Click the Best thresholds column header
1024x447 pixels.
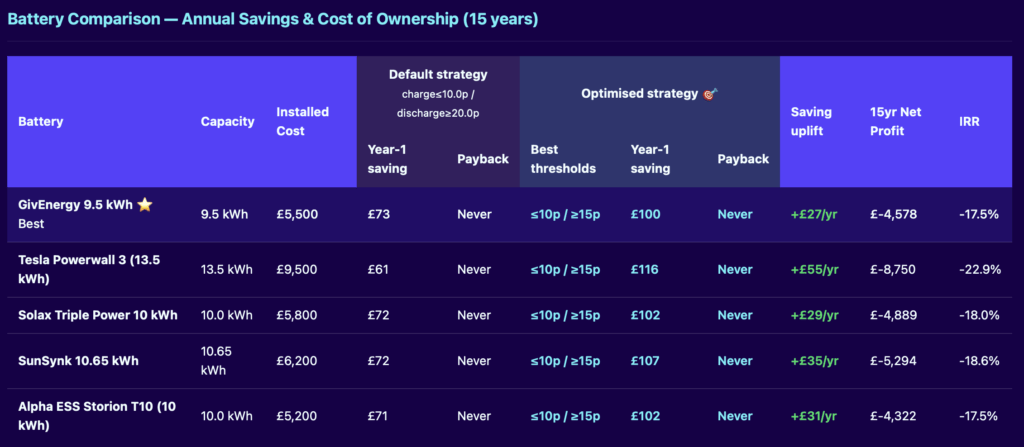[562, 158]
